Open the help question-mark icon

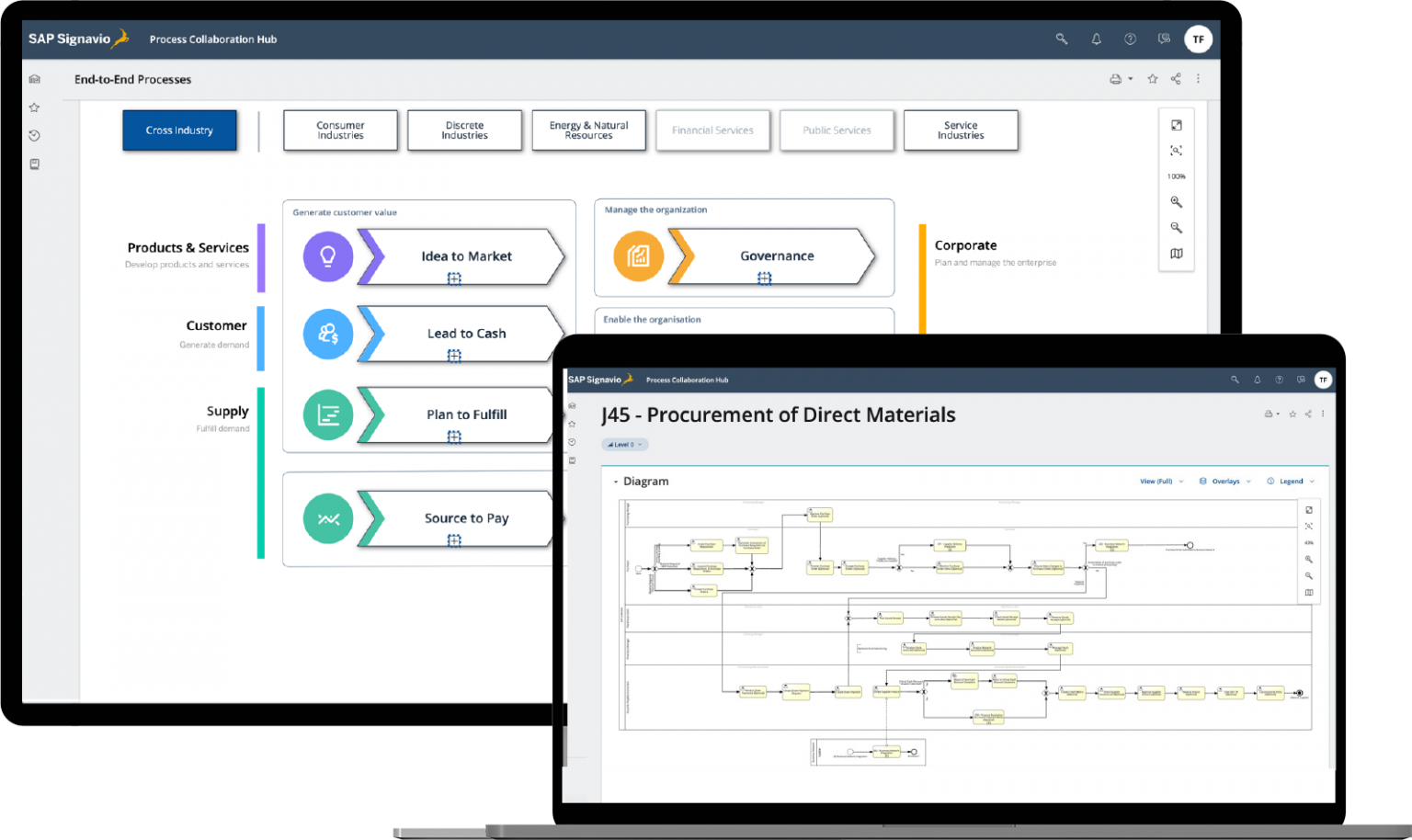[1130, 39]
